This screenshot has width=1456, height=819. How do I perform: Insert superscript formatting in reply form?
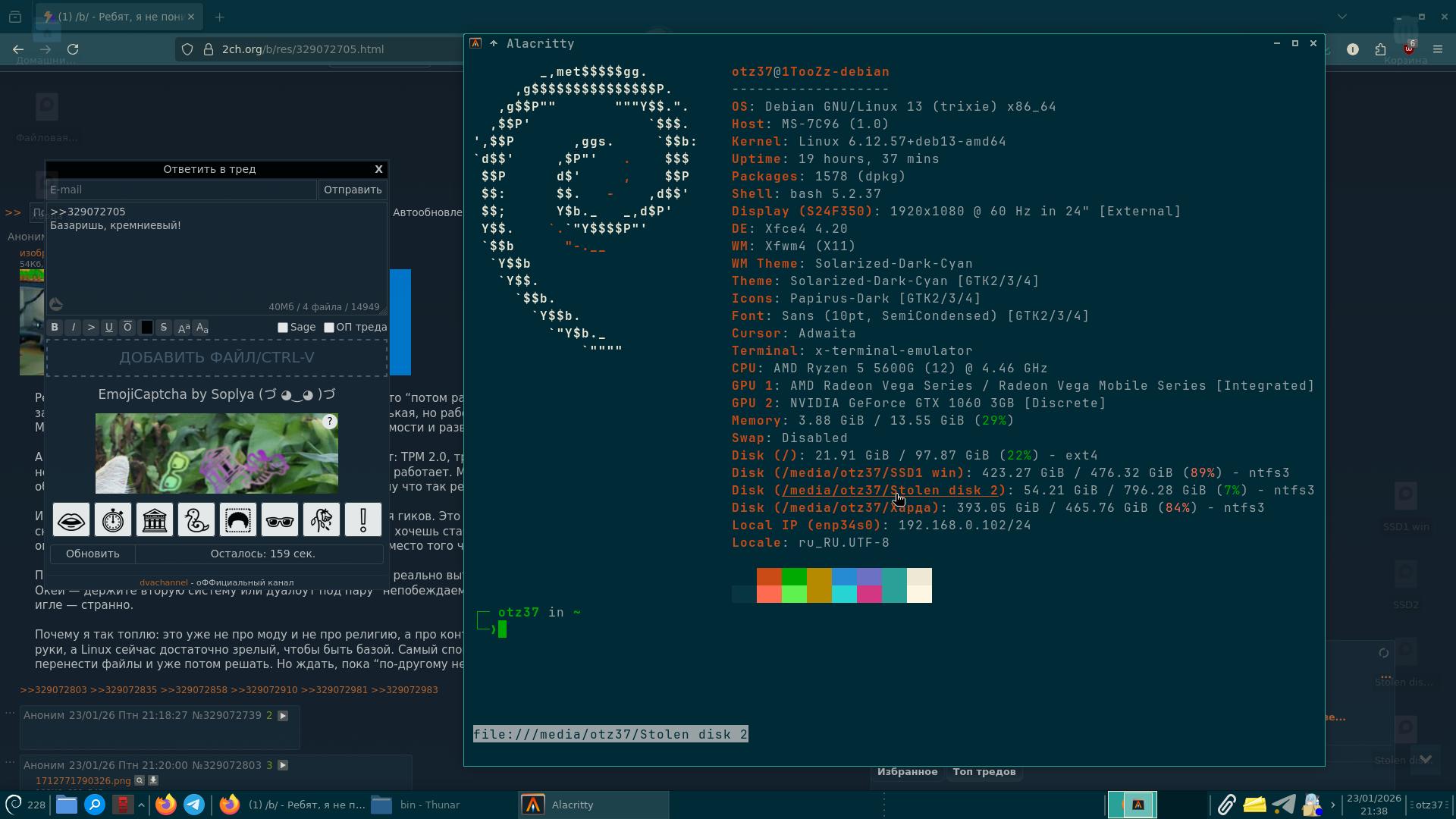click(x=183, y=328)
